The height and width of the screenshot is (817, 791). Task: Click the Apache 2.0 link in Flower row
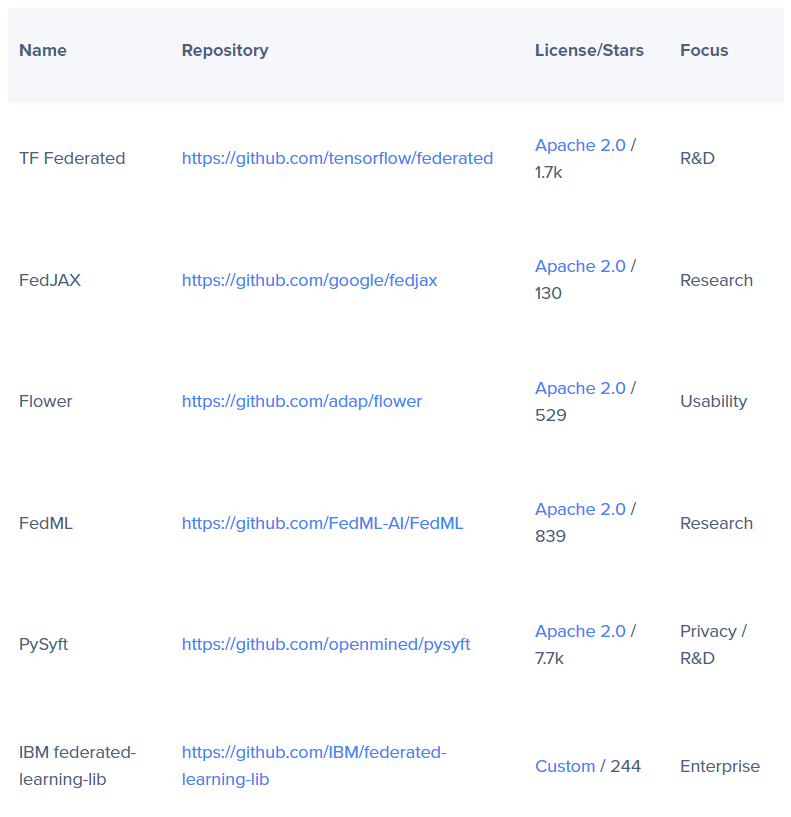pos(580,388)
